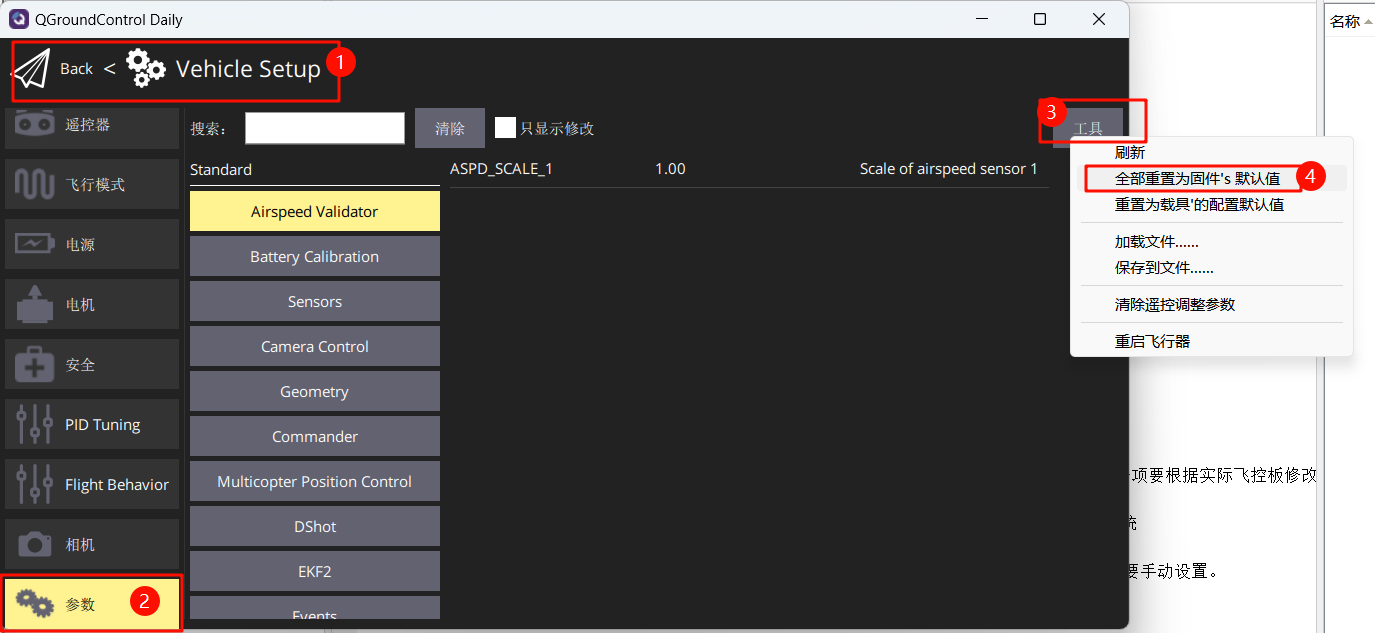Choose 保存到文件 from the menu
This screenshot has height=633, width=1375.
pos(1164,268)
